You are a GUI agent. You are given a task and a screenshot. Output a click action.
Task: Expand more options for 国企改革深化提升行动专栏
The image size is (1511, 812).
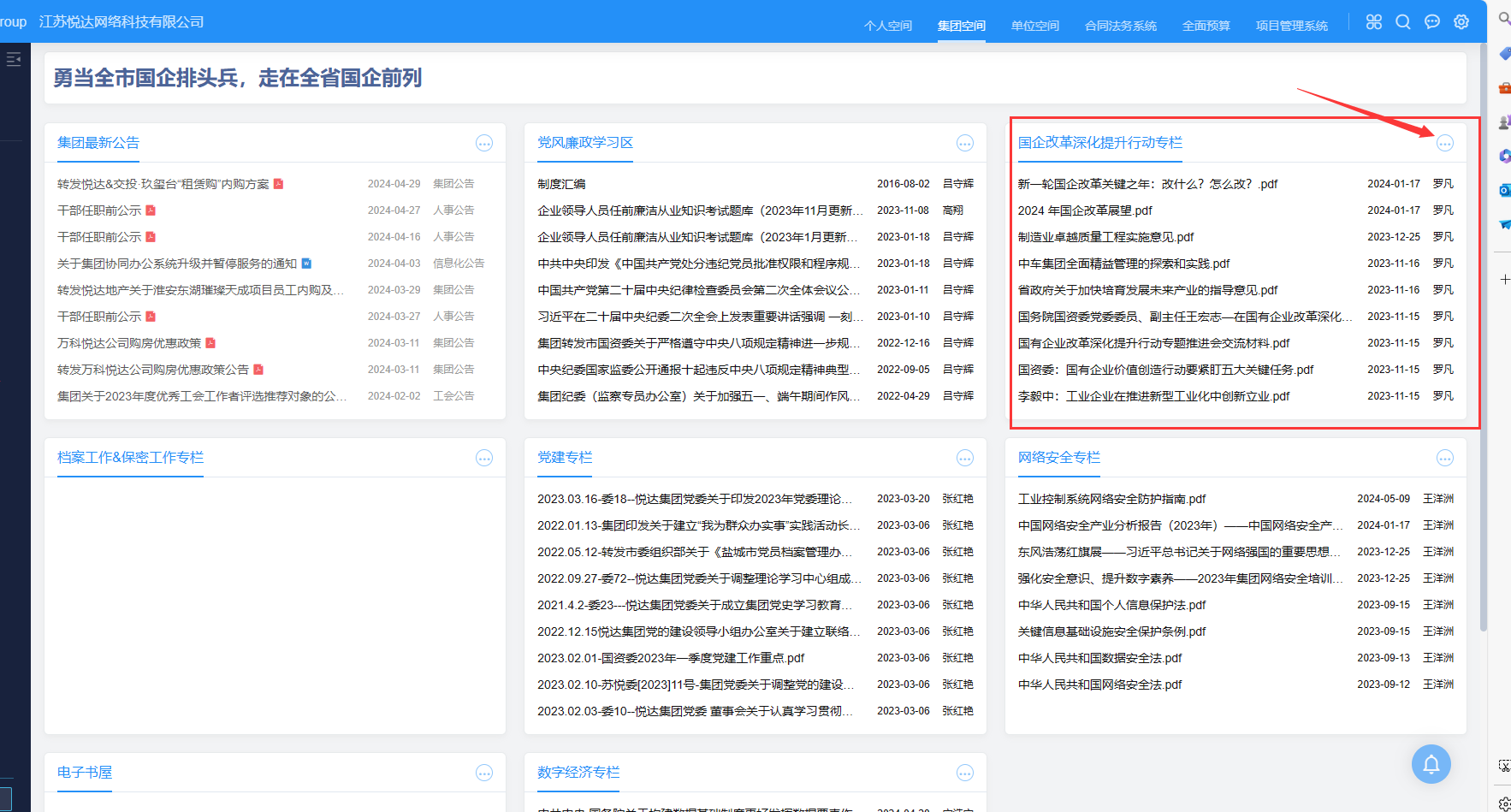tap(1444, 144)
